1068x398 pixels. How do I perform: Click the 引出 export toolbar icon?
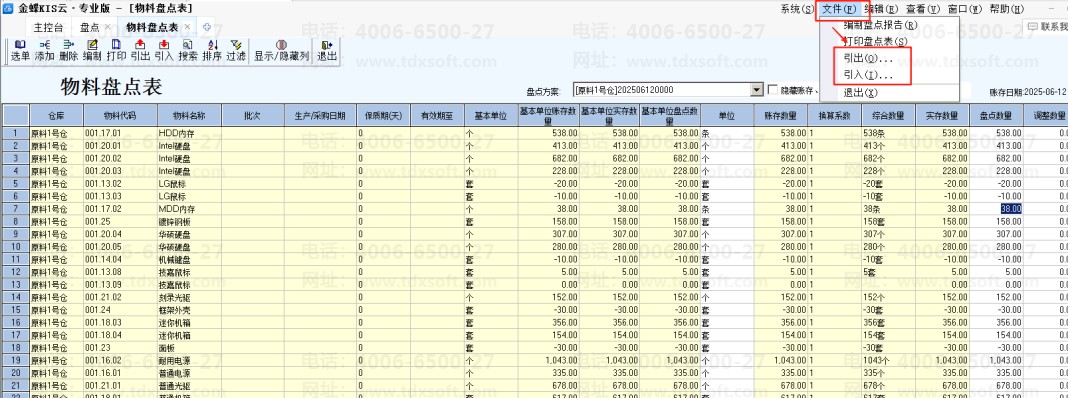tap(140, 50)
